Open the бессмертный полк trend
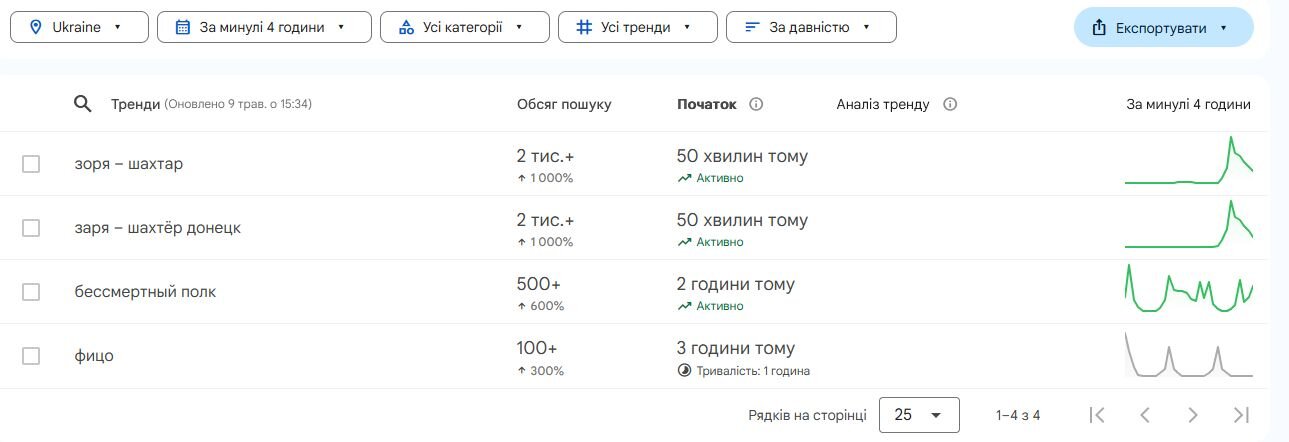Screen dimensions: 1289x442 tap(145, 292)
